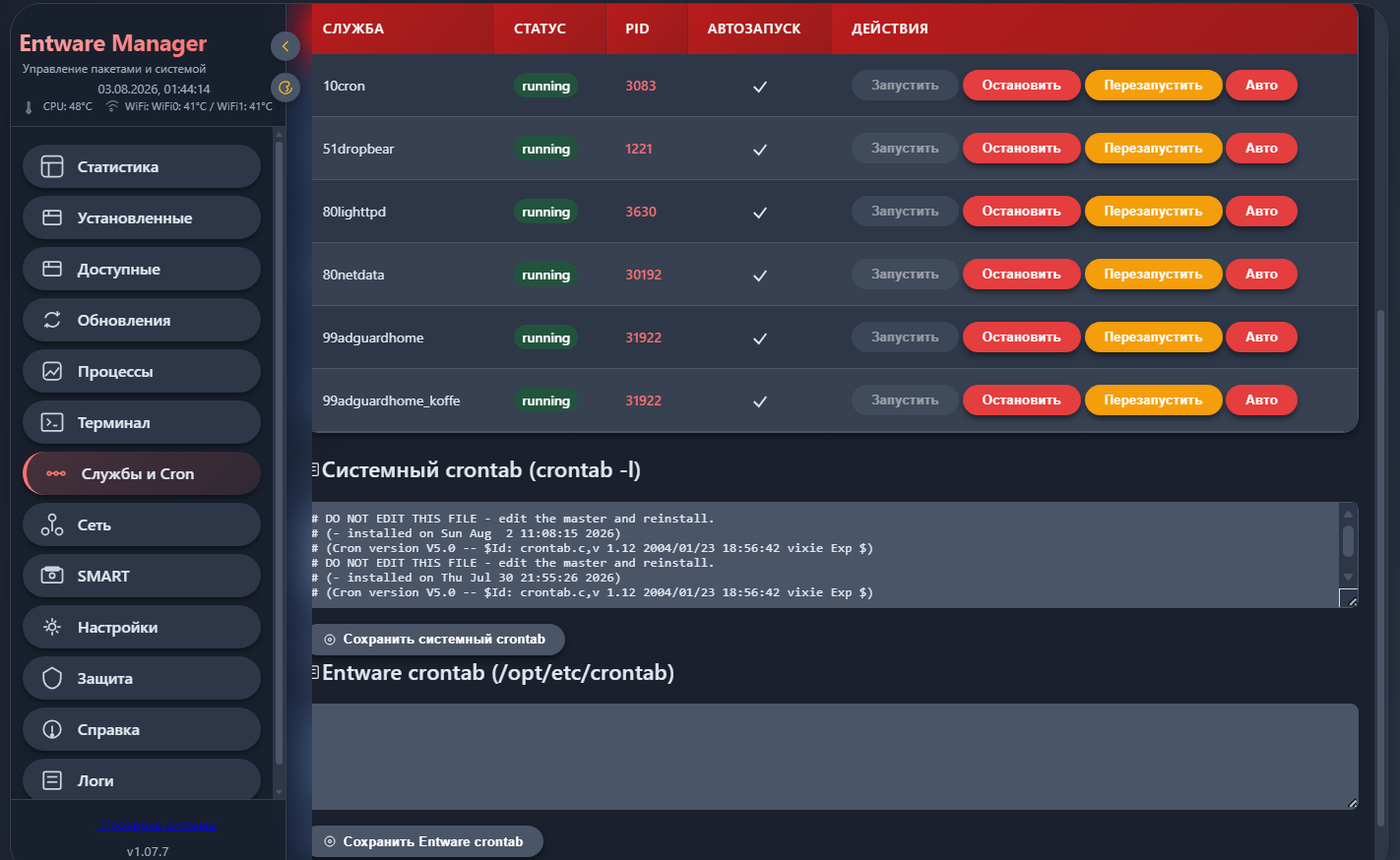This screenshot has height=860, width=1400.
Task: Toggle autostart with Авто for 99adguardhome_koffe
Action: click(x=1261, y=400)
